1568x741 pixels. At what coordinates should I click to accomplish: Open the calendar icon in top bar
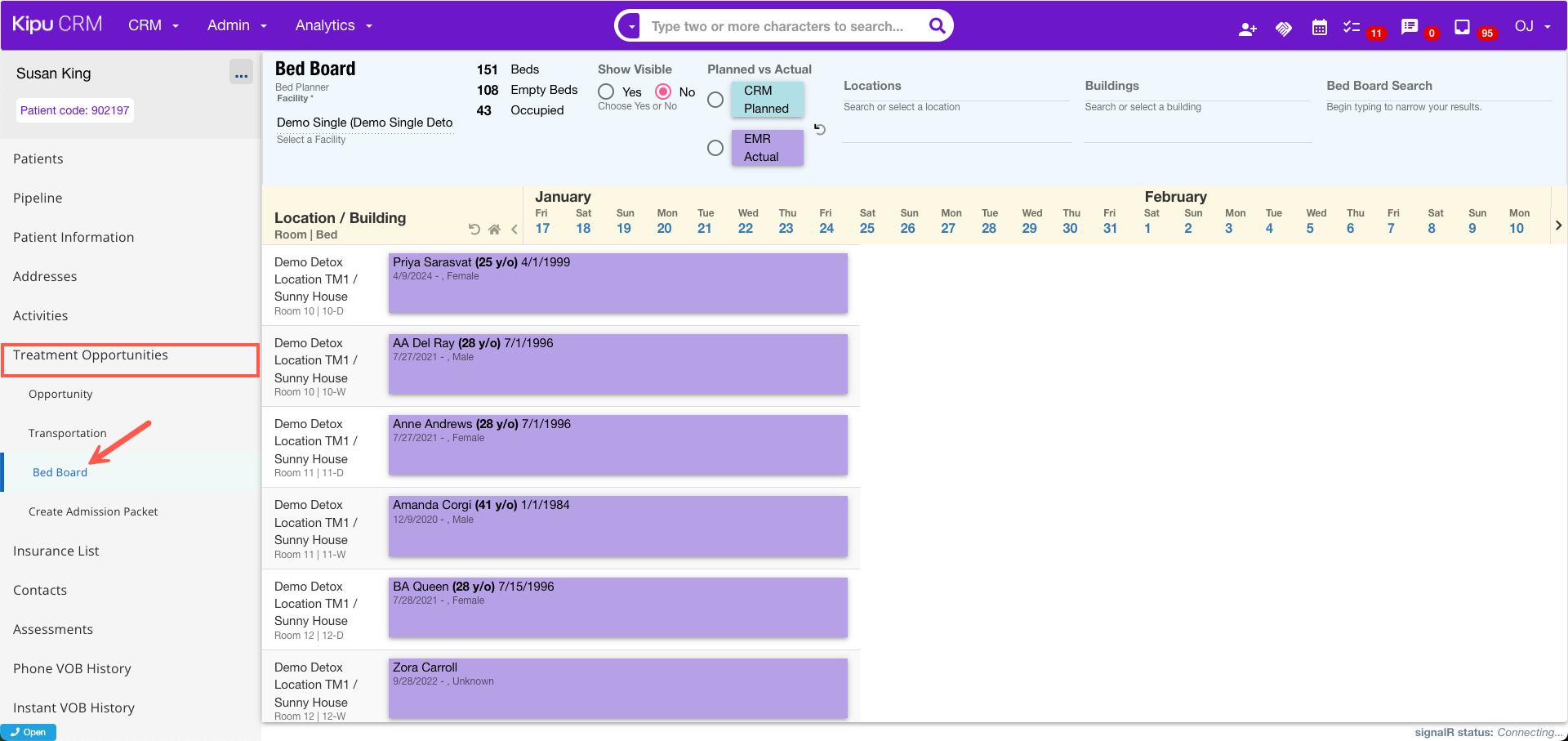click(x=1319, y=28)
